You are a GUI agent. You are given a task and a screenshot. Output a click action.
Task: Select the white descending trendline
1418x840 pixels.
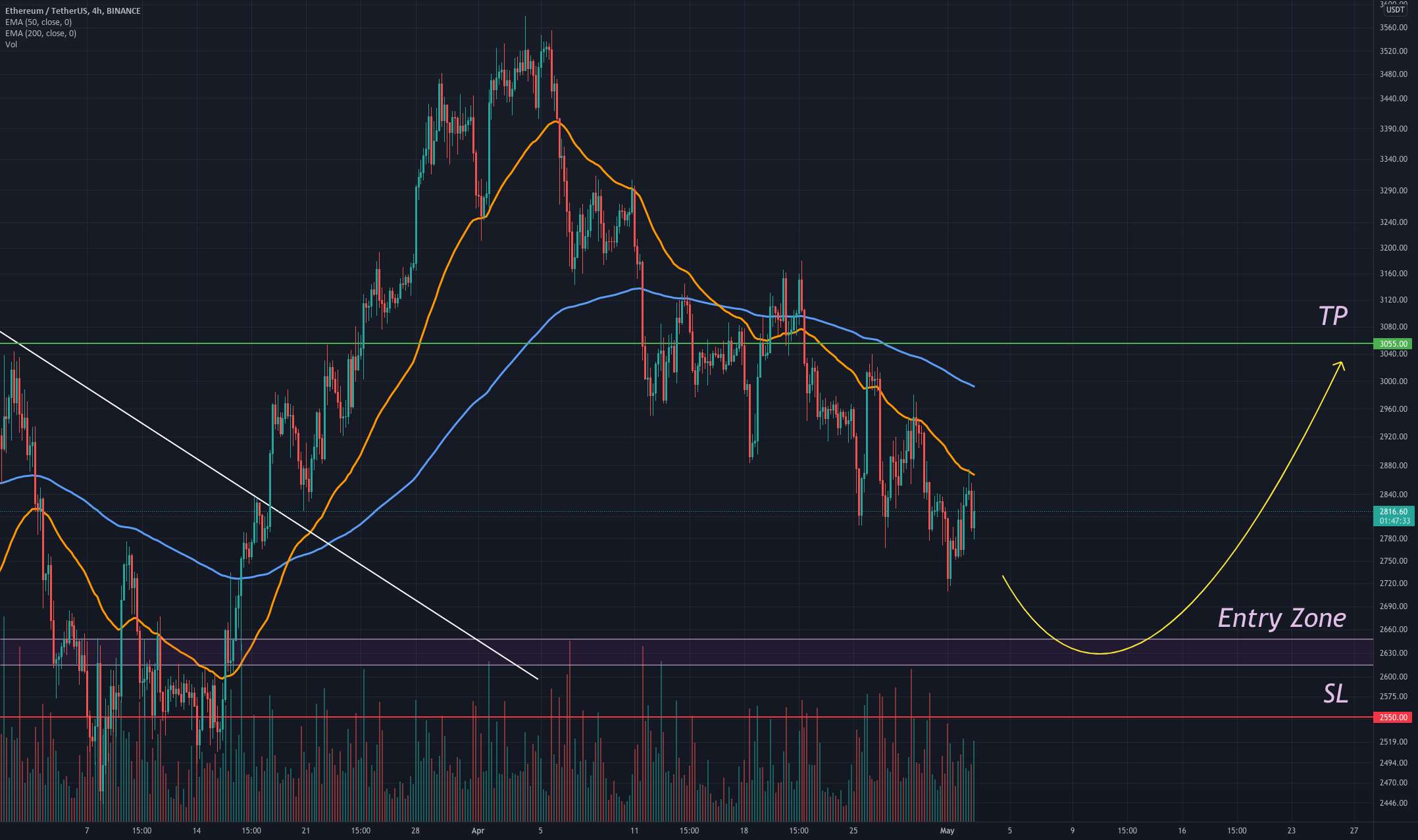point(269,505)
